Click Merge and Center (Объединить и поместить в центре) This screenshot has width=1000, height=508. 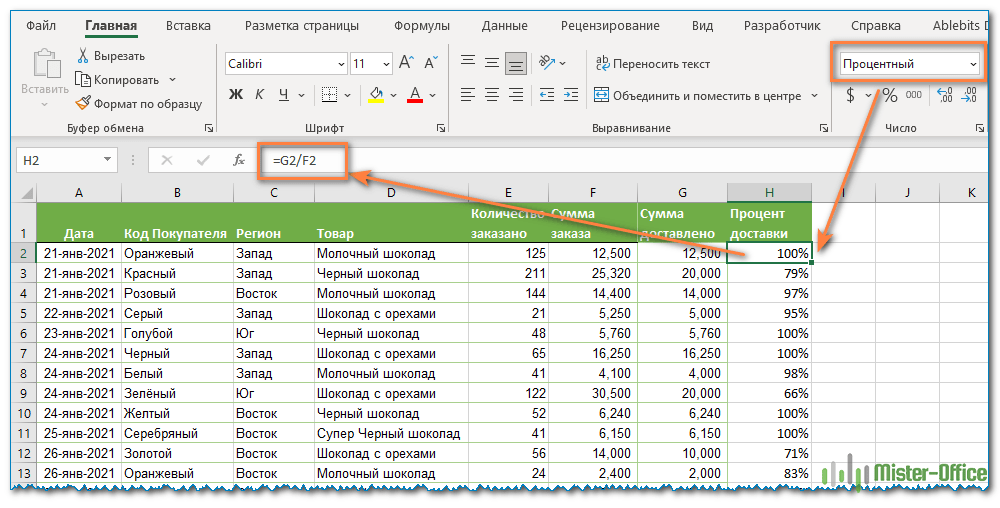pos(697,96)
